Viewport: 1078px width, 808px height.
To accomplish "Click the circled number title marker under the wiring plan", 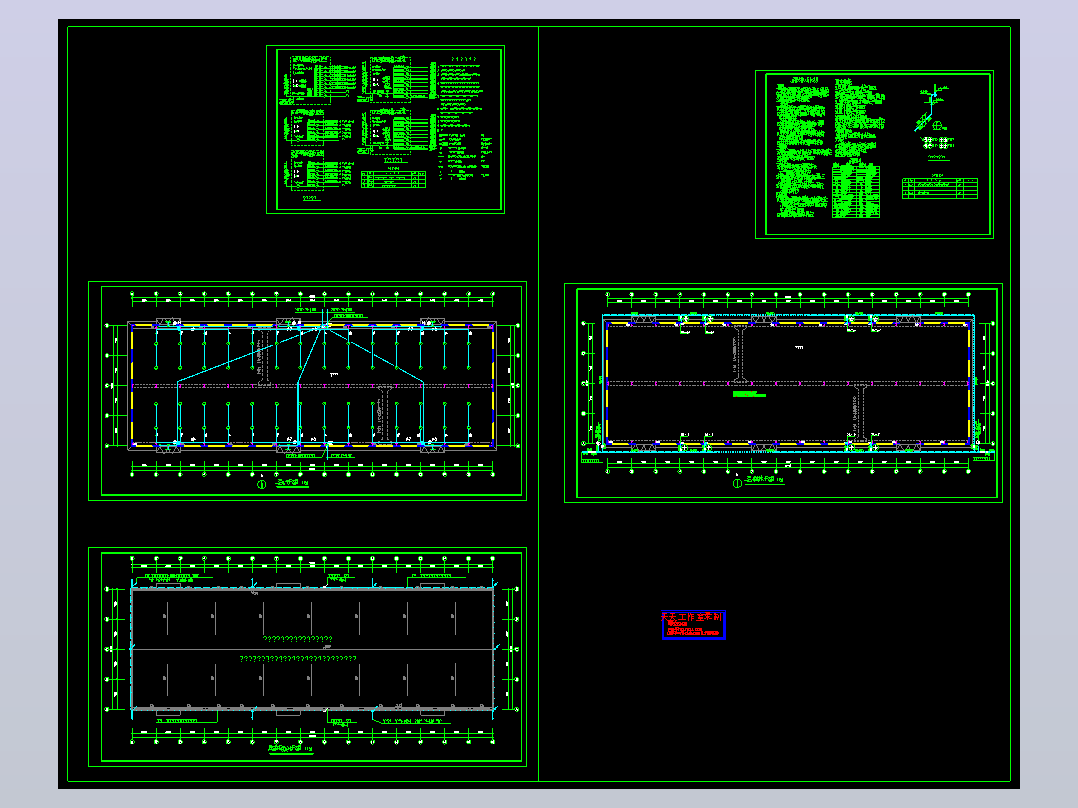I will (261, 484).
